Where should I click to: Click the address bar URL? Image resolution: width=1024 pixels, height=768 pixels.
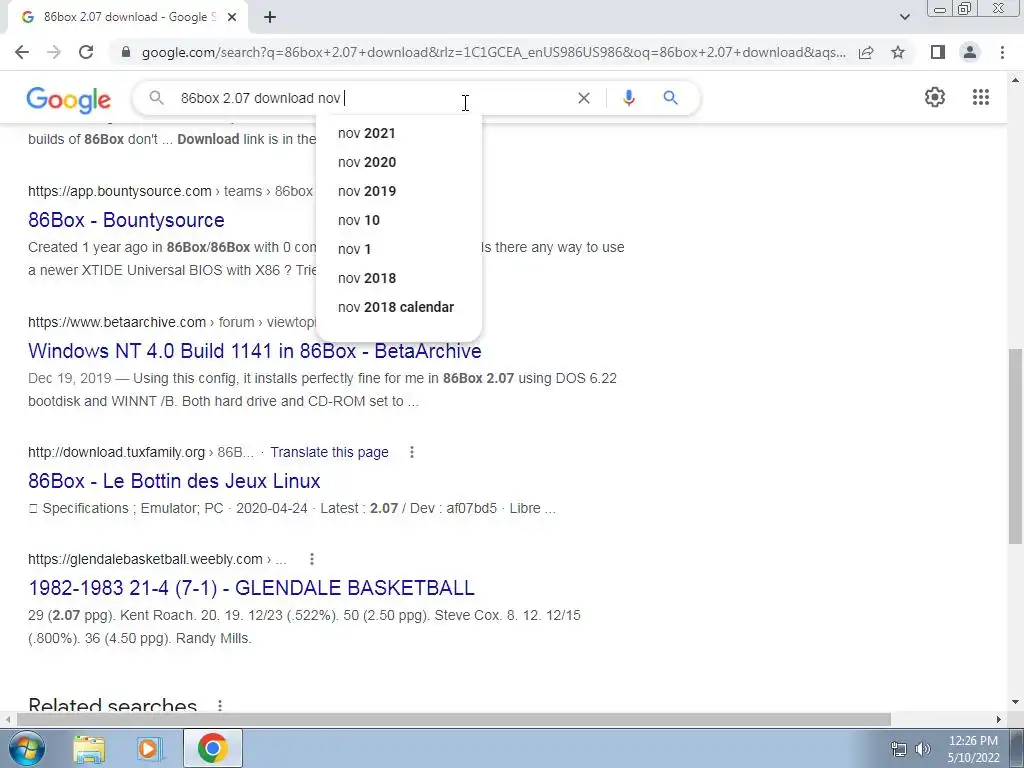[493, 52]
